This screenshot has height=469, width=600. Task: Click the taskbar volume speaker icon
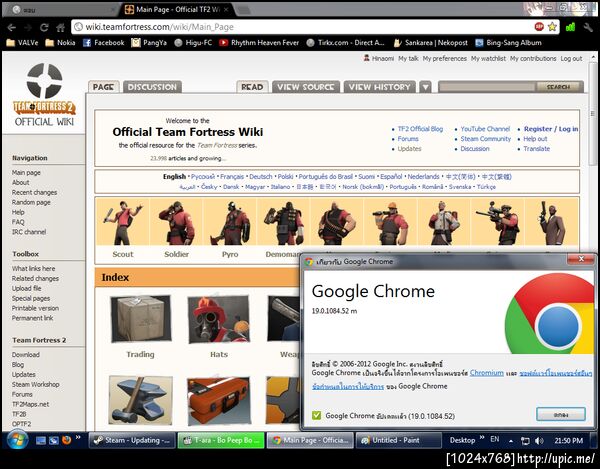[x=539, y=441]
